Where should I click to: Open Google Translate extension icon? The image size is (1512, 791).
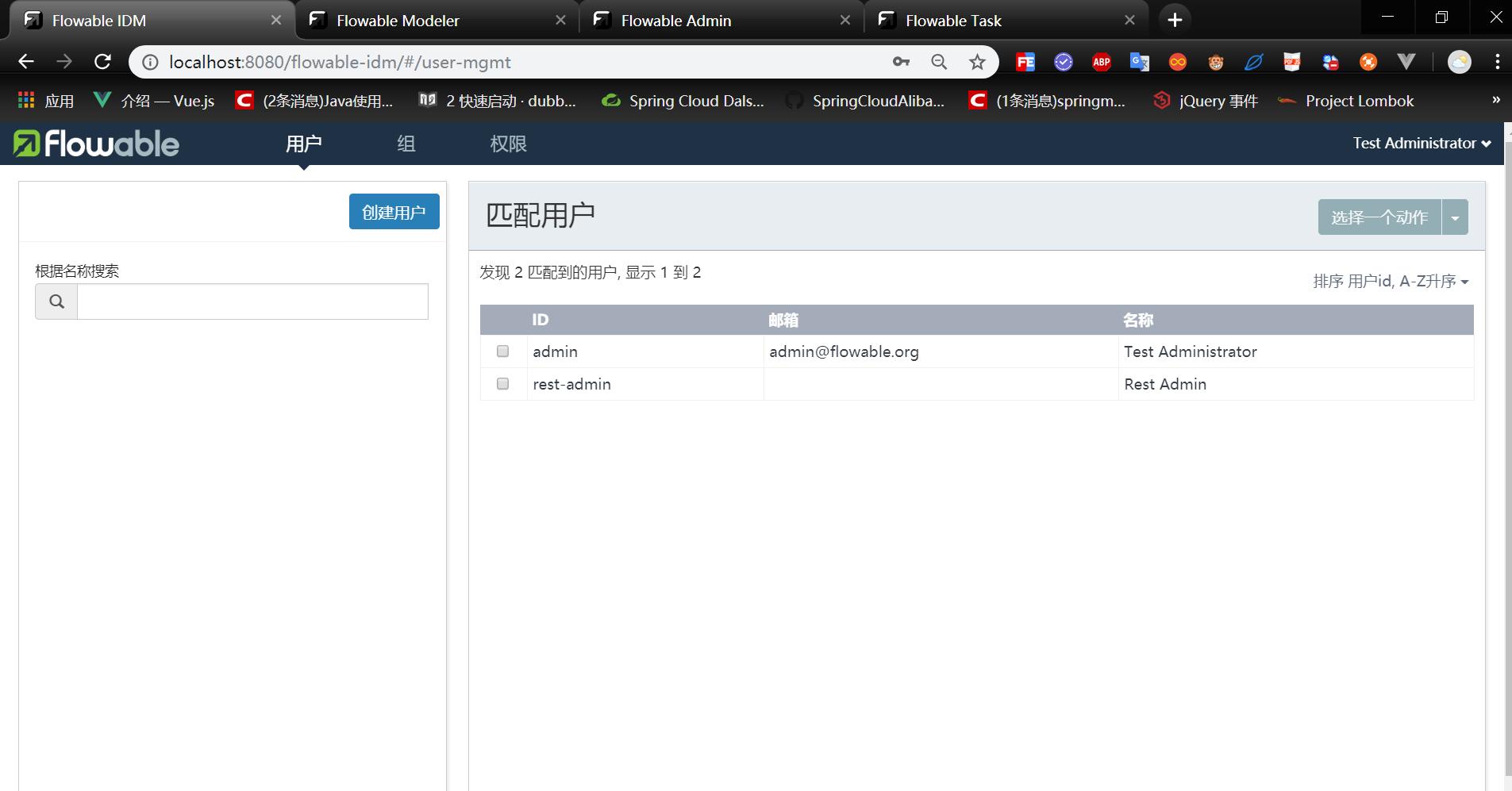(1140, 62)
